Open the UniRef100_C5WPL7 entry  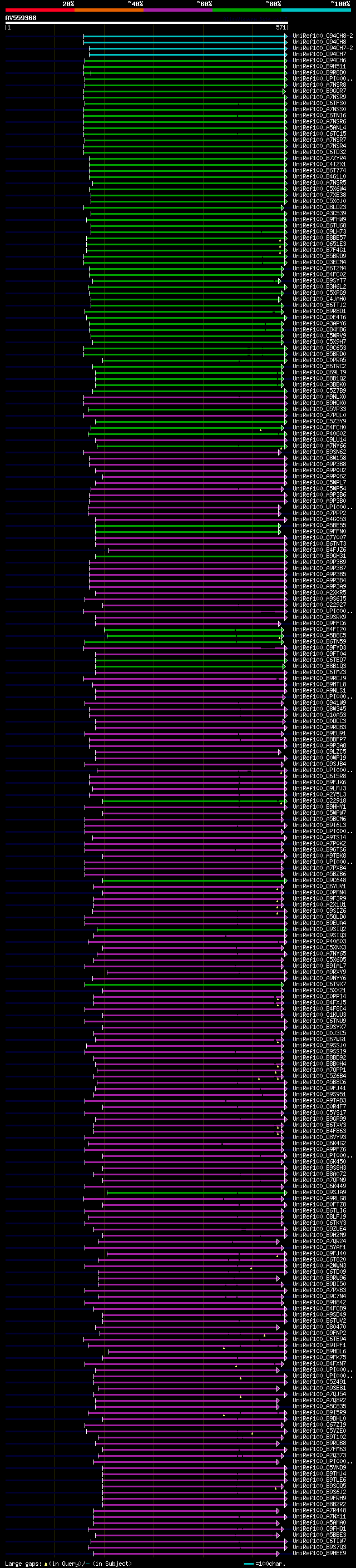pyautogui.click(x=319, y=482)
